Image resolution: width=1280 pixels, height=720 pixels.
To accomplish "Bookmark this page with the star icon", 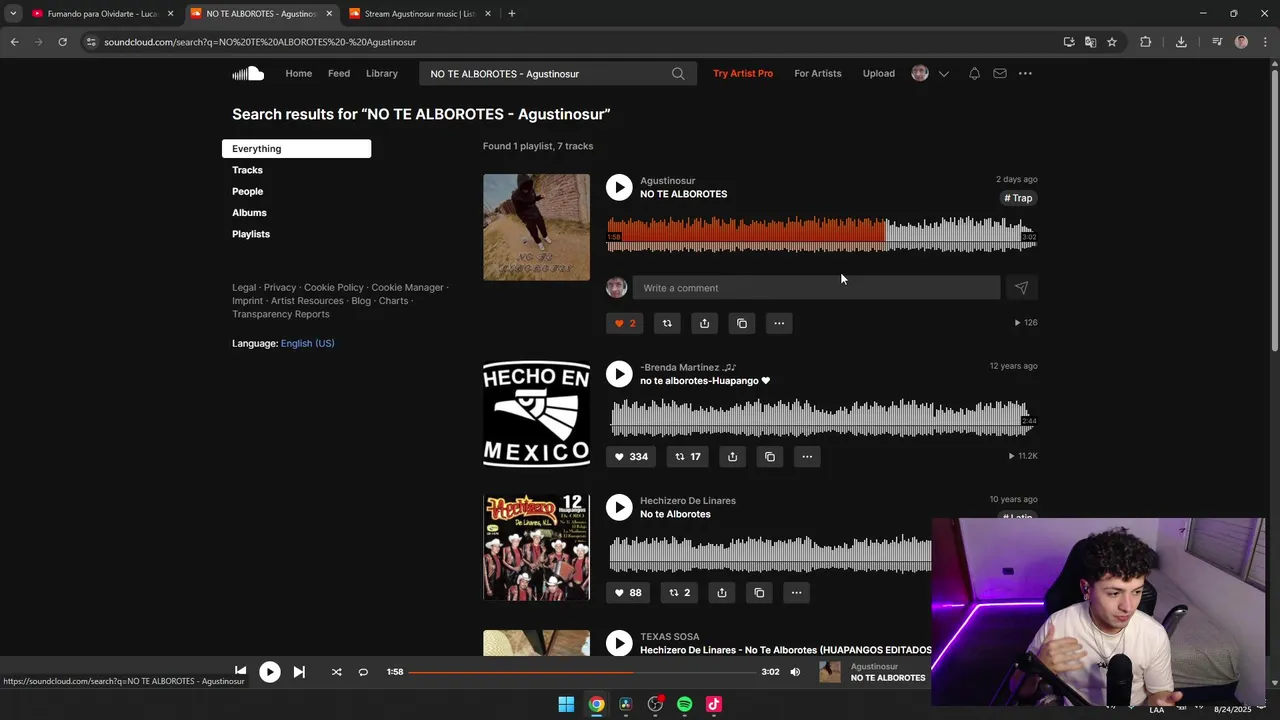I will (1111, 42).
